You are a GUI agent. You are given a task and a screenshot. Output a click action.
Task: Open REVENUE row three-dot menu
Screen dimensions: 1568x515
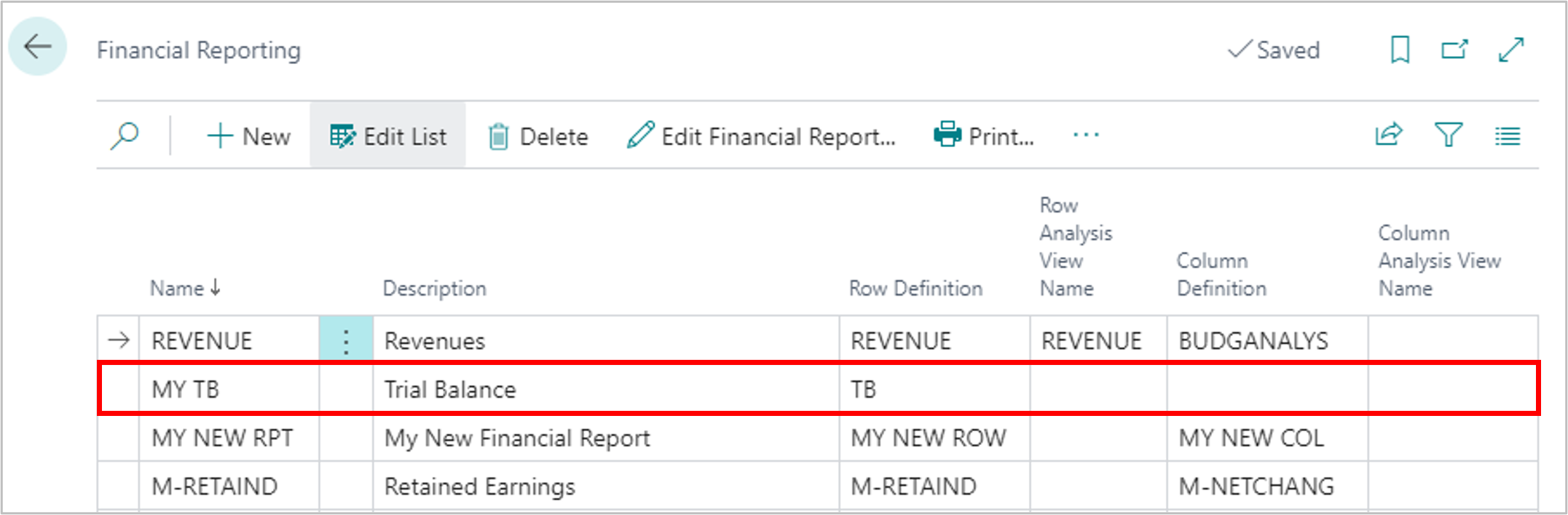click(346, 341)
